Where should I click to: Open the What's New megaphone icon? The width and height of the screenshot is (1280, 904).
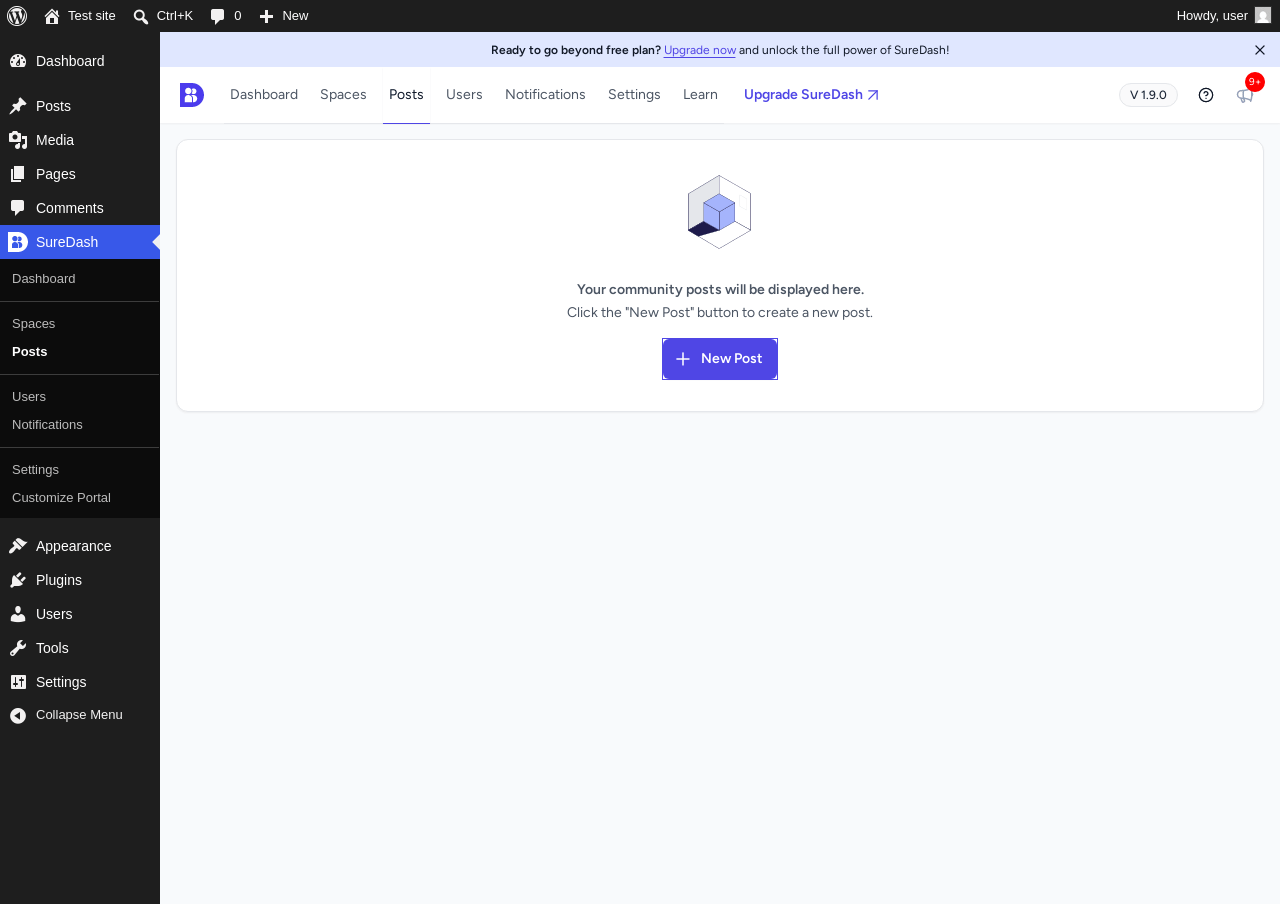tap(1245, 95)
